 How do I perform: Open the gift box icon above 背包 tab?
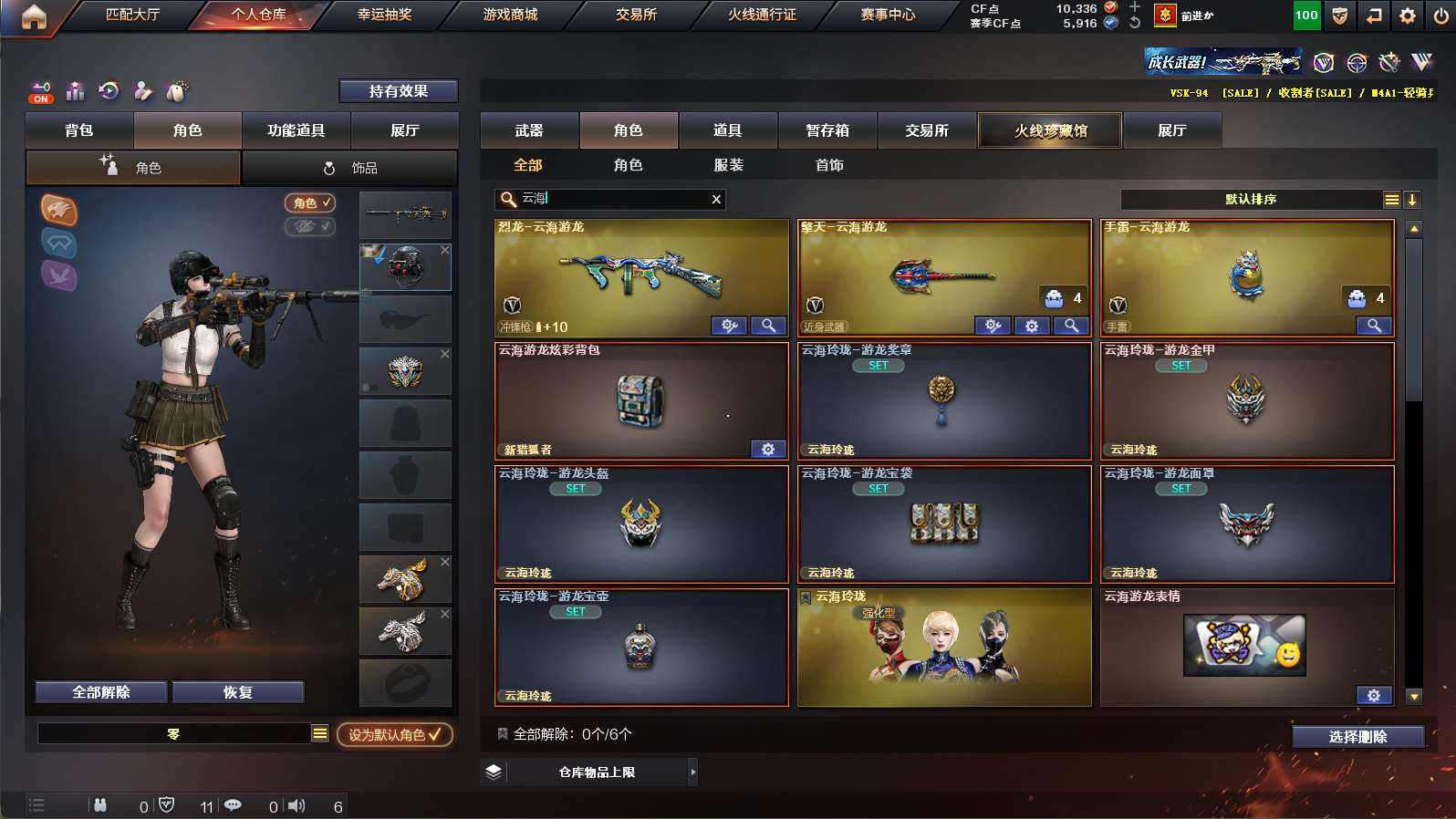click(x=75, y=91)
